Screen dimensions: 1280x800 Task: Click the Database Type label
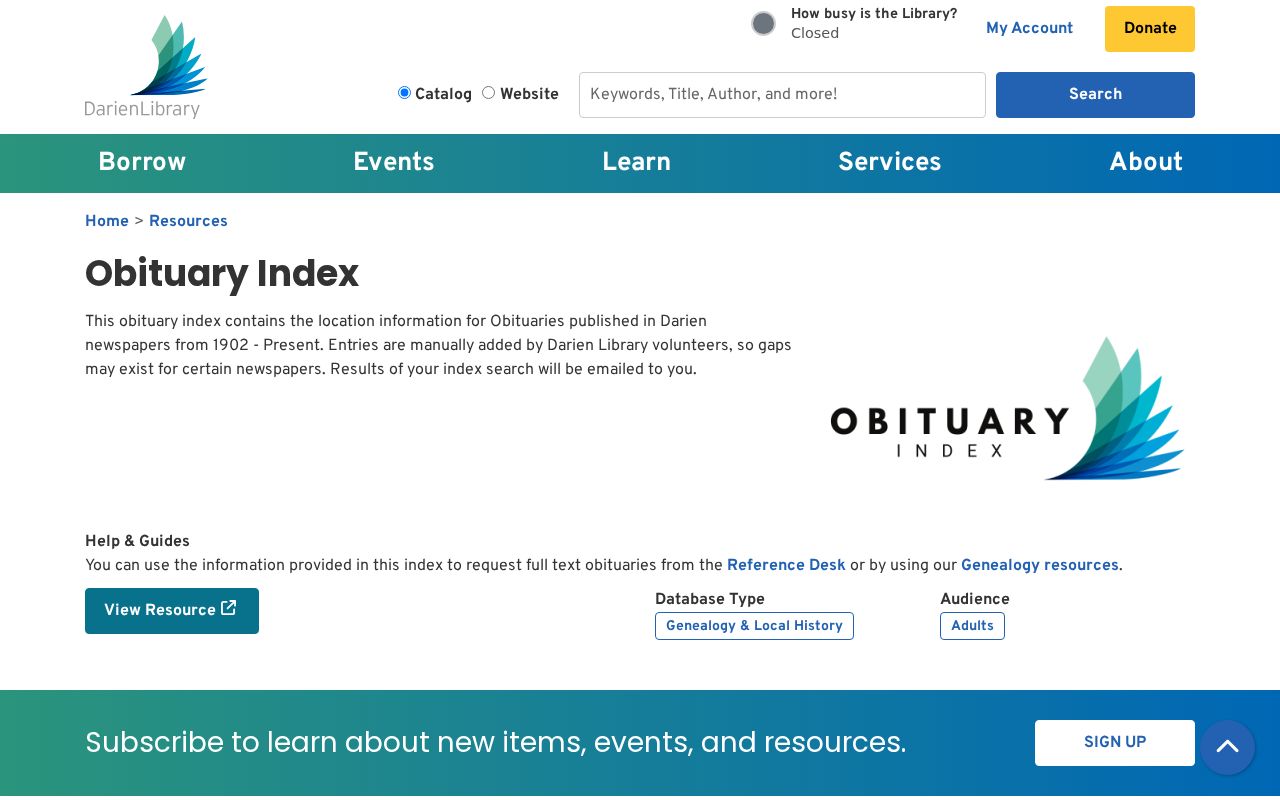click(710, 600)
